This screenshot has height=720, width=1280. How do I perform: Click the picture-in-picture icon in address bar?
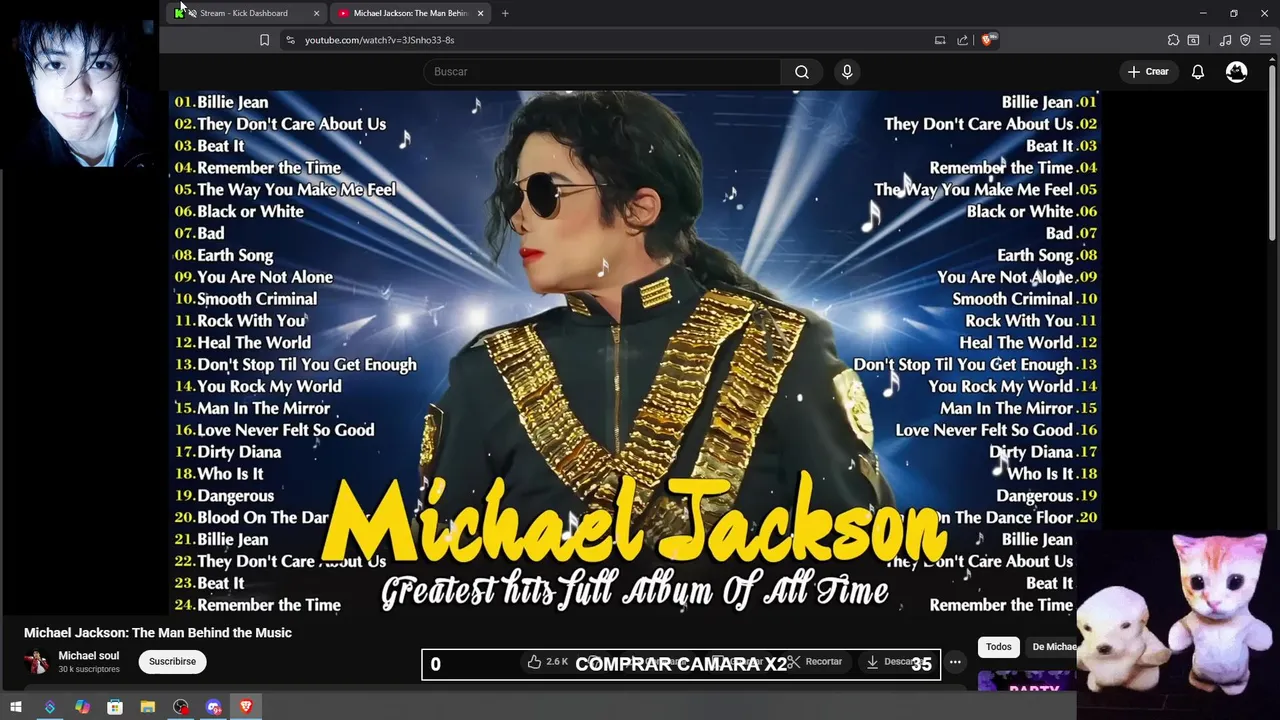[x=940, y=40]
